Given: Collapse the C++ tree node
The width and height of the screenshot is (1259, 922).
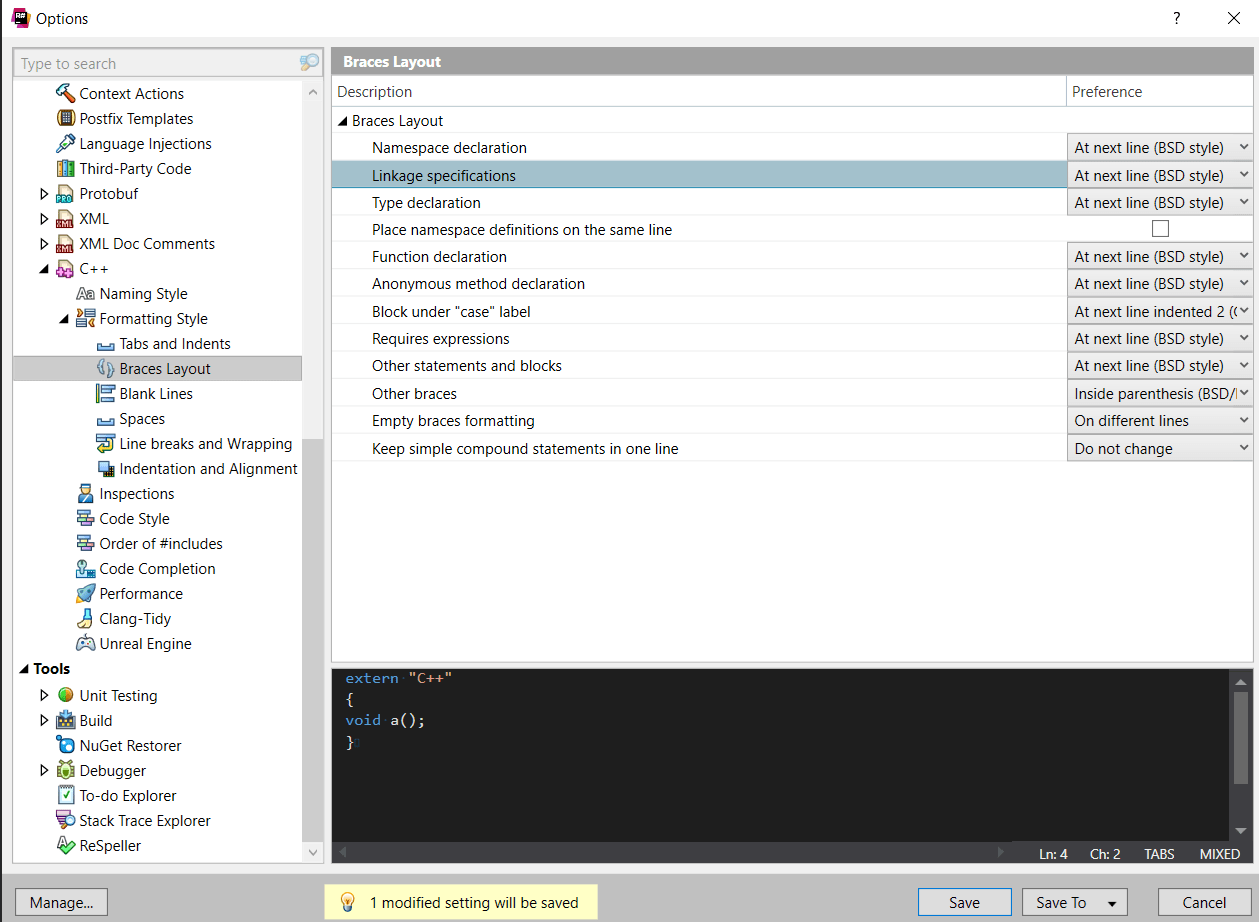Looking at the screenshot, I should pyautogui.click(x=44, y=269).
